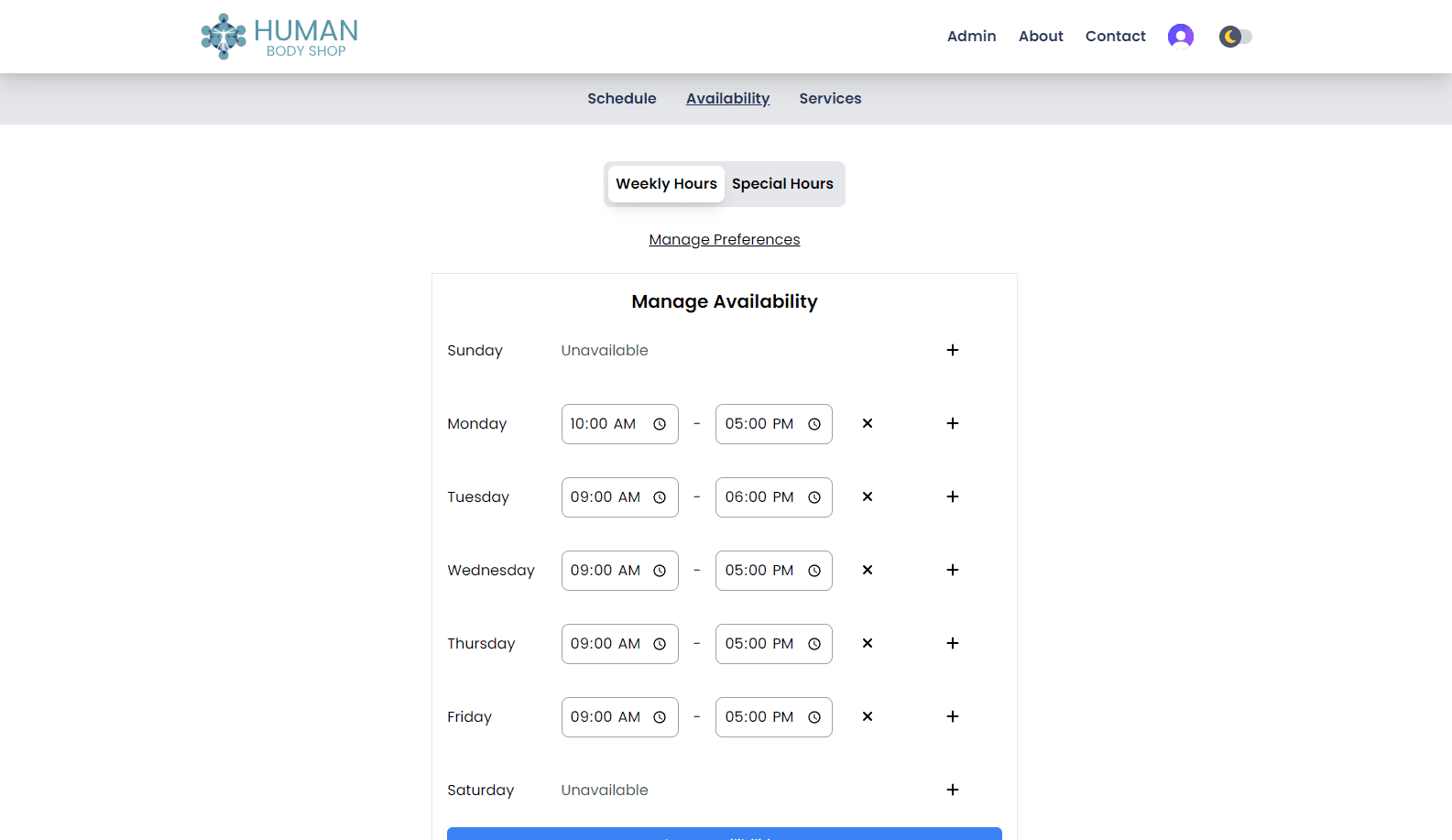Image resolution: width=1452 pixels, height=840 pixels.
Task: Open clock picker for Tuesday end time
Action: coord(814,497)
